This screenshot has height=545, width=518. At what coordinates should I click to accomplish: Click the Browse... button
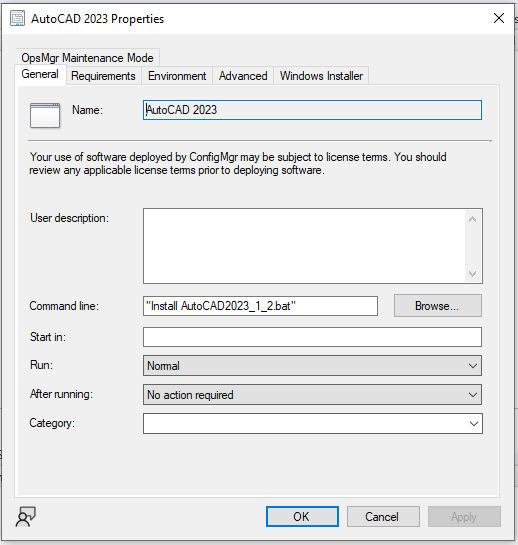coord(438,306)
